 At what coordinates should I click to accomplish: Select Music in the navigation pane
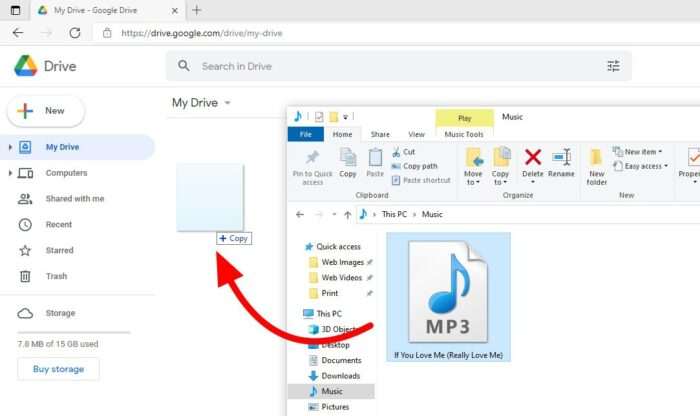tap(331, 391)
